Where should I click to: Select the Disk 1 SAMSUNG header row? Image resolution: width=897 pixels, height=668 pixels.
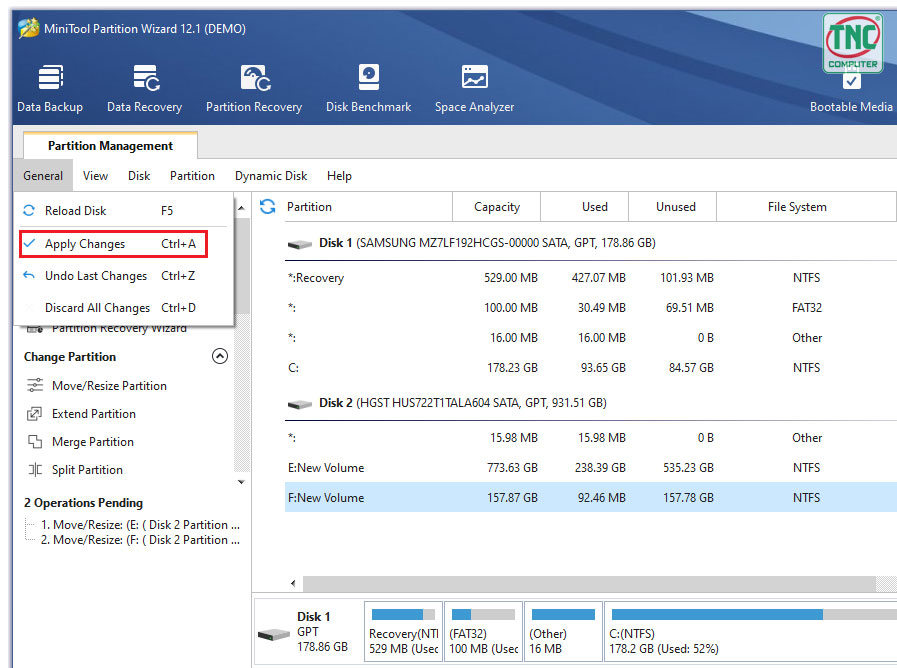coord(590,243)
